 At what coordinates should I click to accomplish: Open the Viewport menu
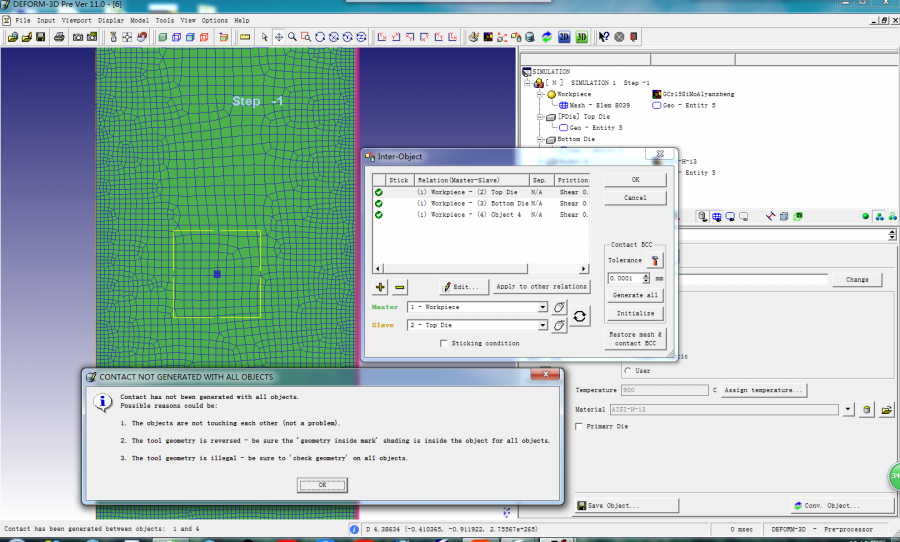click(76, 20)
